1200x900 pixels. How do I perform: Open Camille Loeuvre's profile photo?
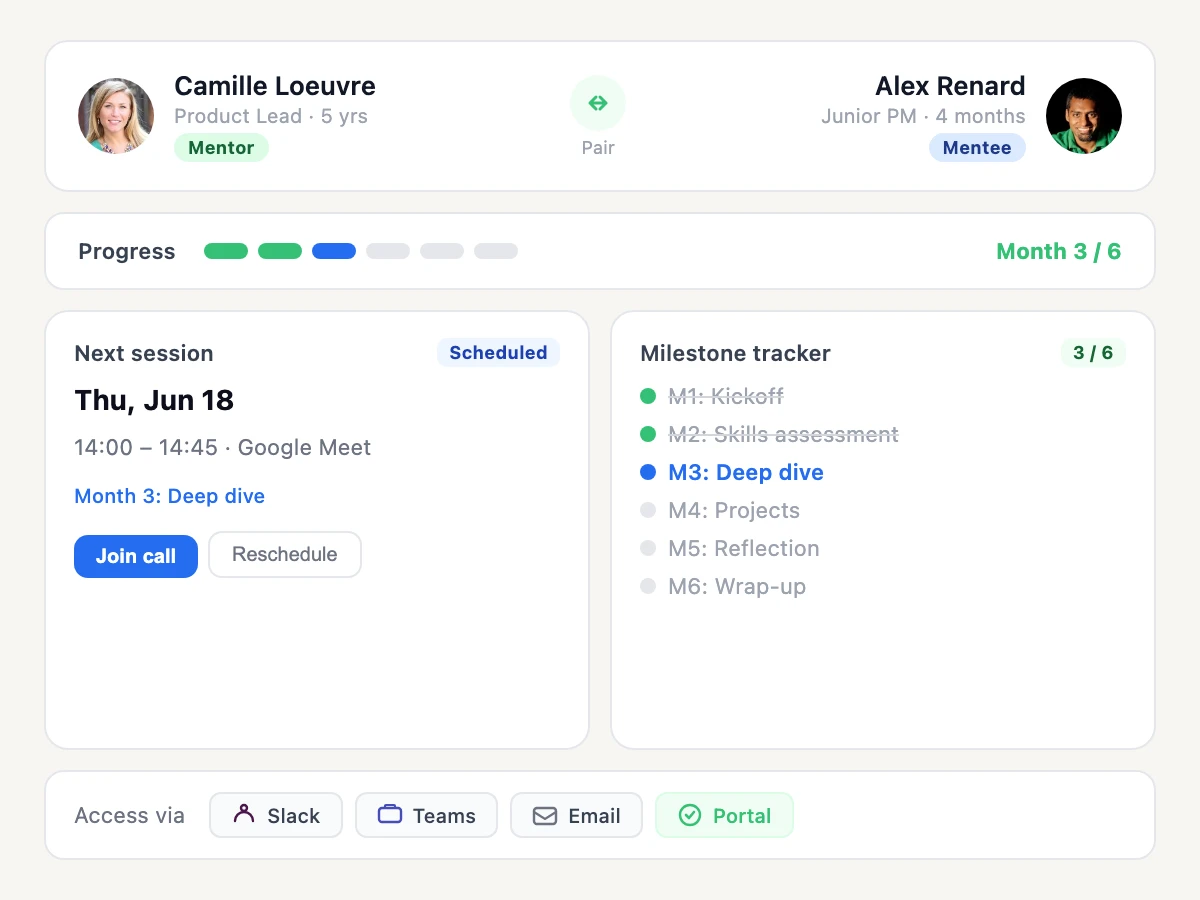[x=116, y=116]
